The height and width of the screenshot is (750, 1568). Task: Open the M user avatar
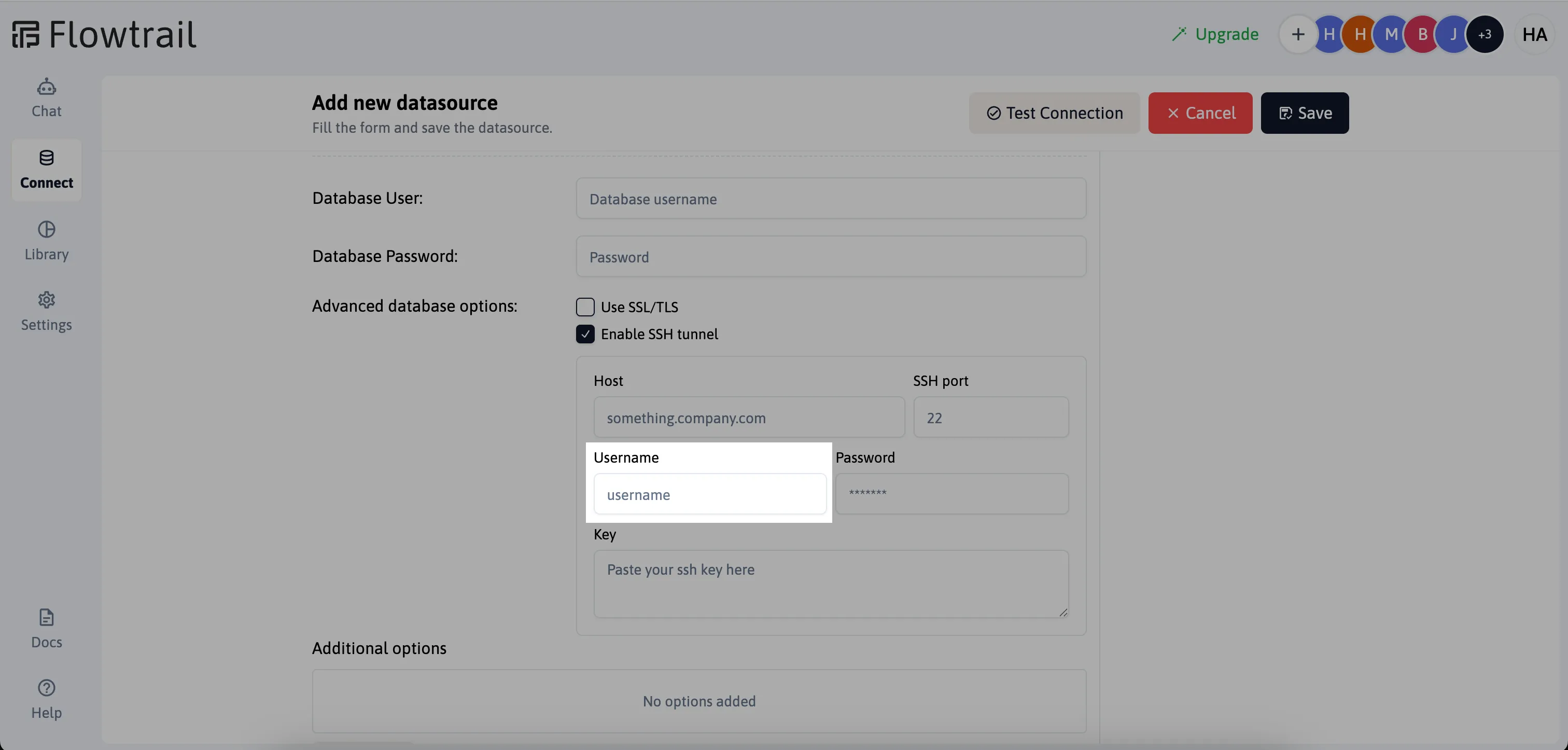point(1392,34)
